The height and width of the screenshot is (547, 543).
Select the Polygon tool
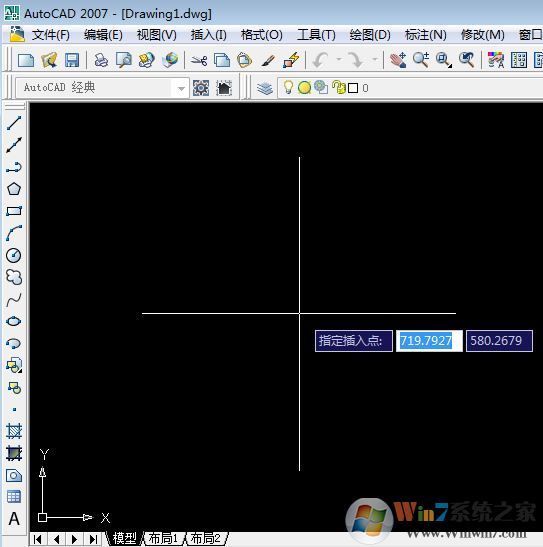click(x=14, y=189)
